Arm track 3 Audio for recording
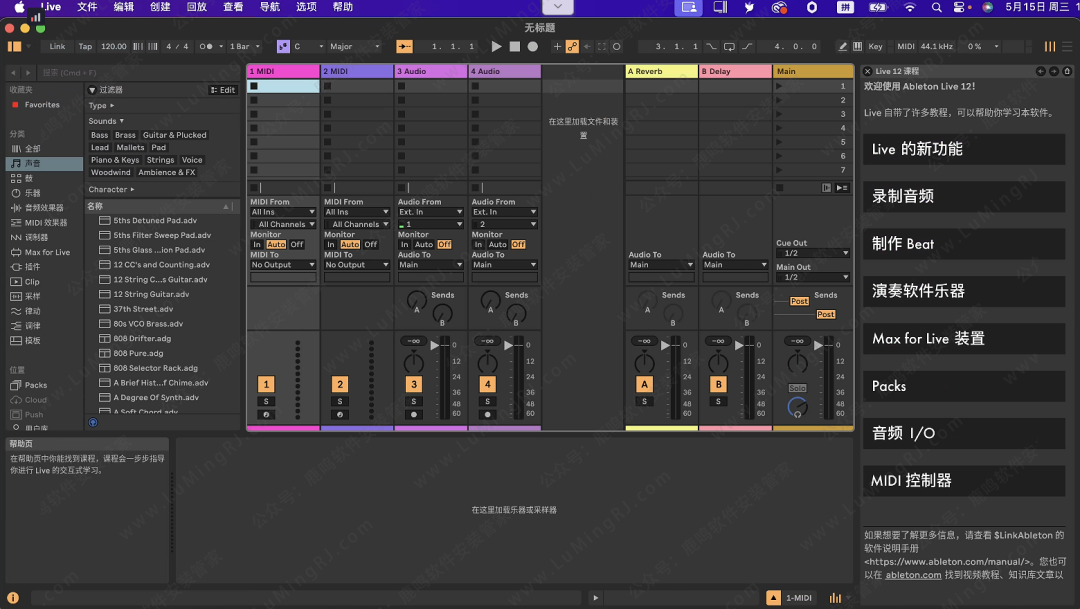The height and width of the screenshot is (609, 1080). [413, 414]
